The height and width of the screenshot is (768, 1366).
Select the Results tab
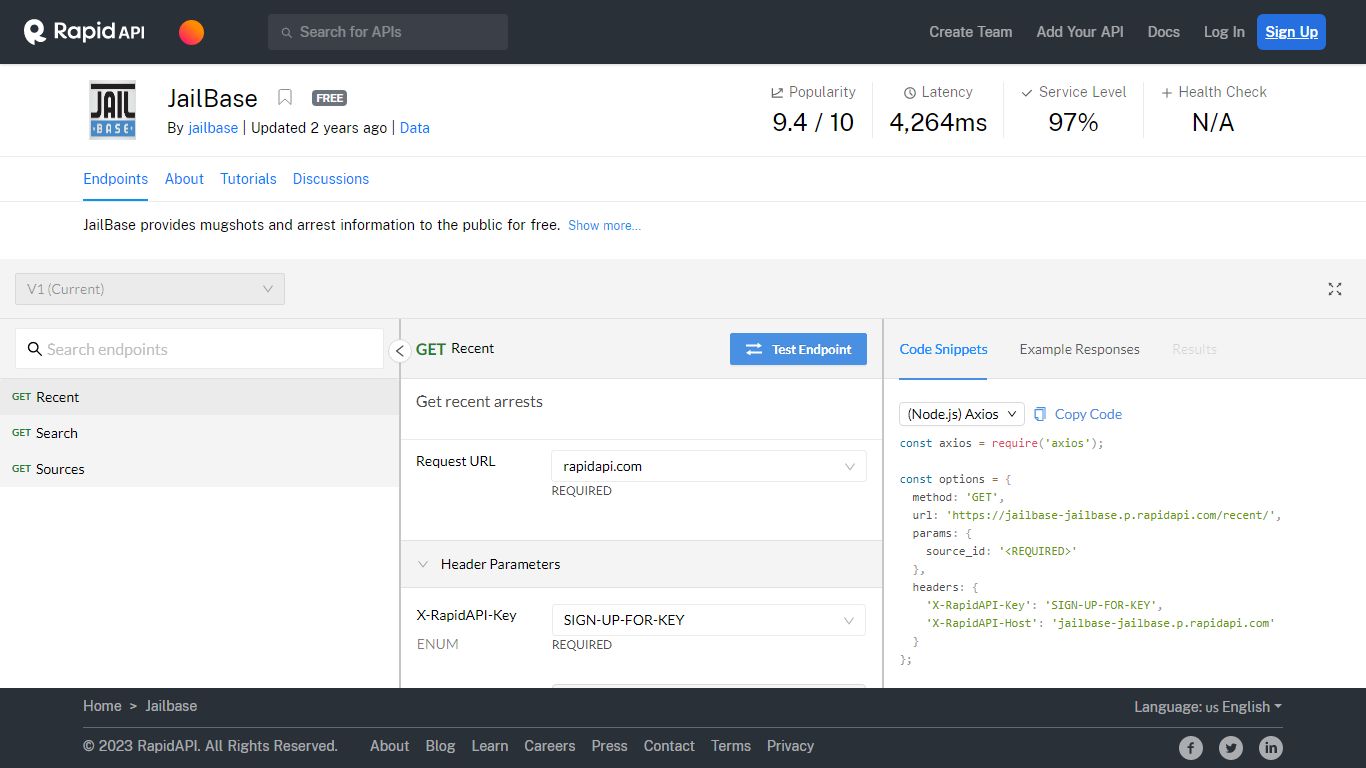coord(1194,349)
